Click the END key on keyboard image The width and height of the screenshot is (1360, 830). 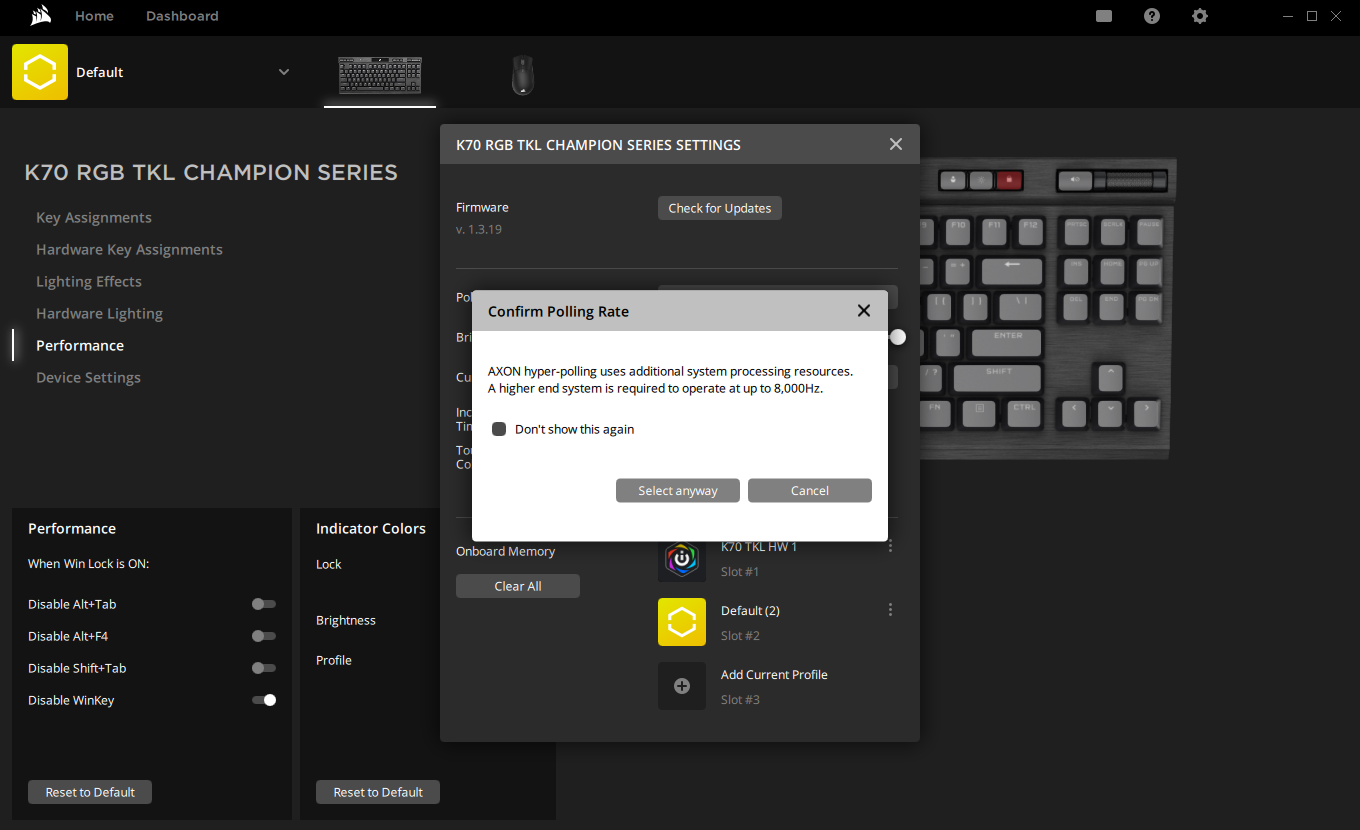point(1112,306)
